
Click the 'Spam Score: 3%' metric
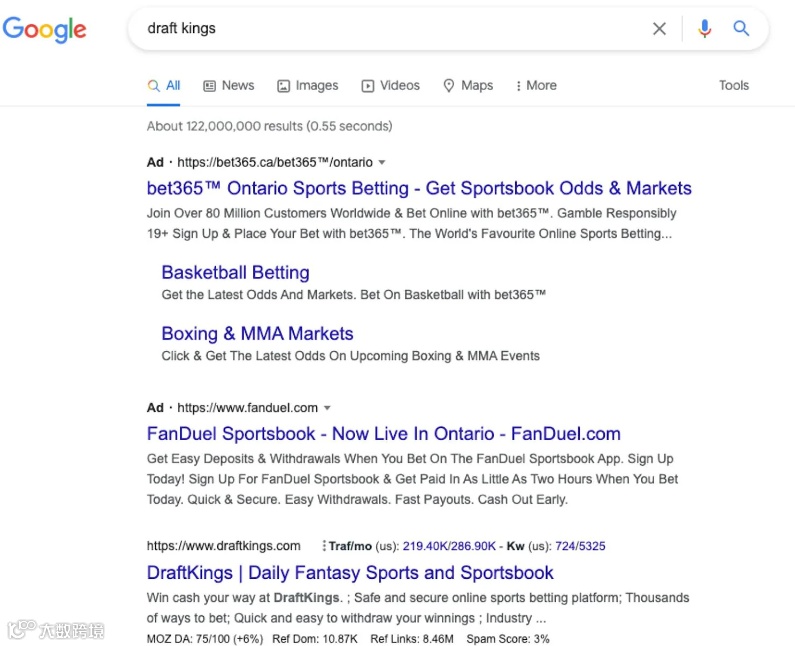508,639
